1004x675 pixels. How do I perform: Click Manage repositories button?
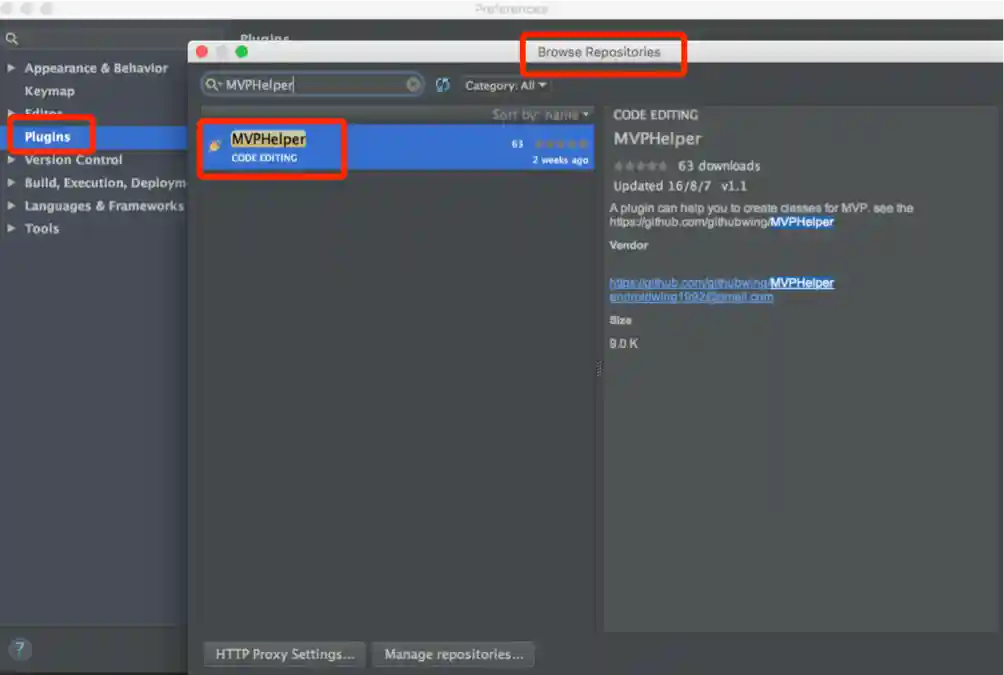453,655
